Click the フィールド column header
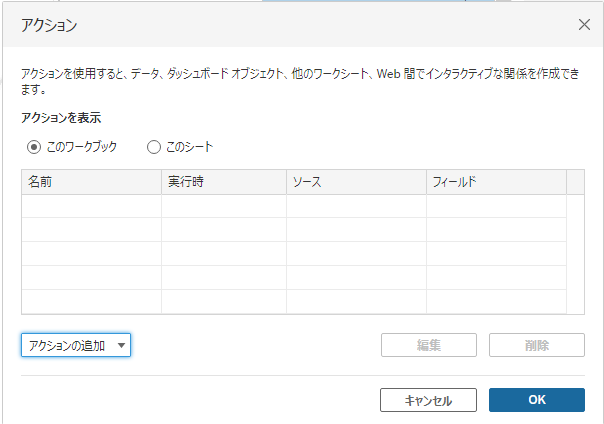 [496, 182]
